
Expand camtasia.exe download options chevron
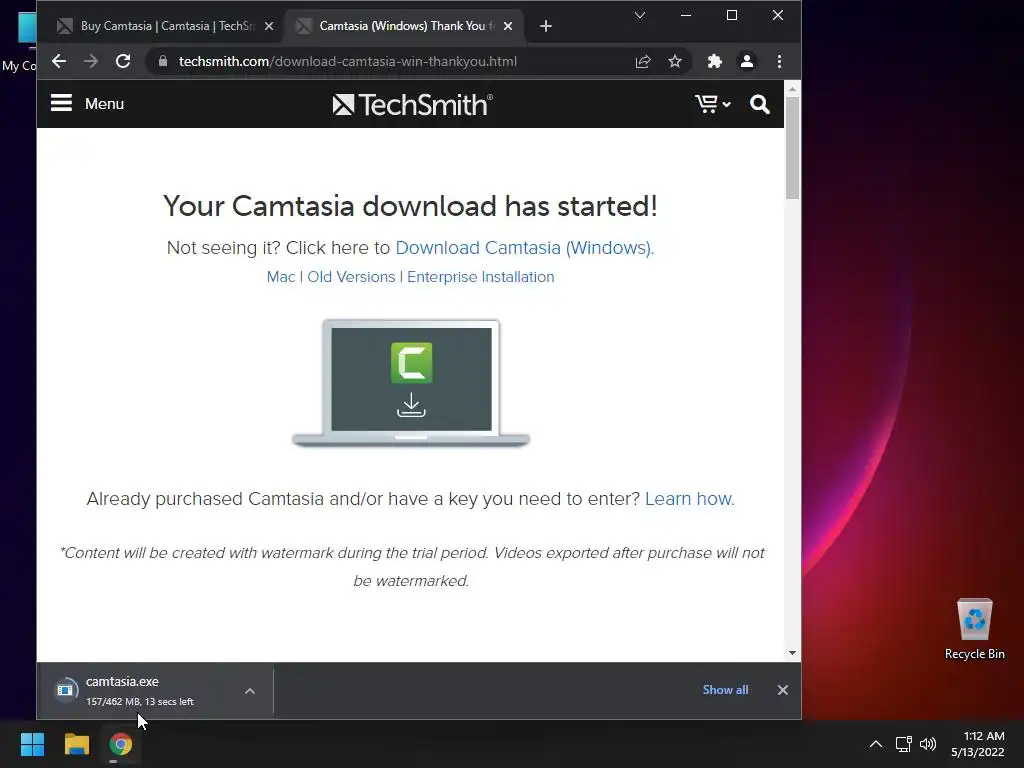coord(249,691)
